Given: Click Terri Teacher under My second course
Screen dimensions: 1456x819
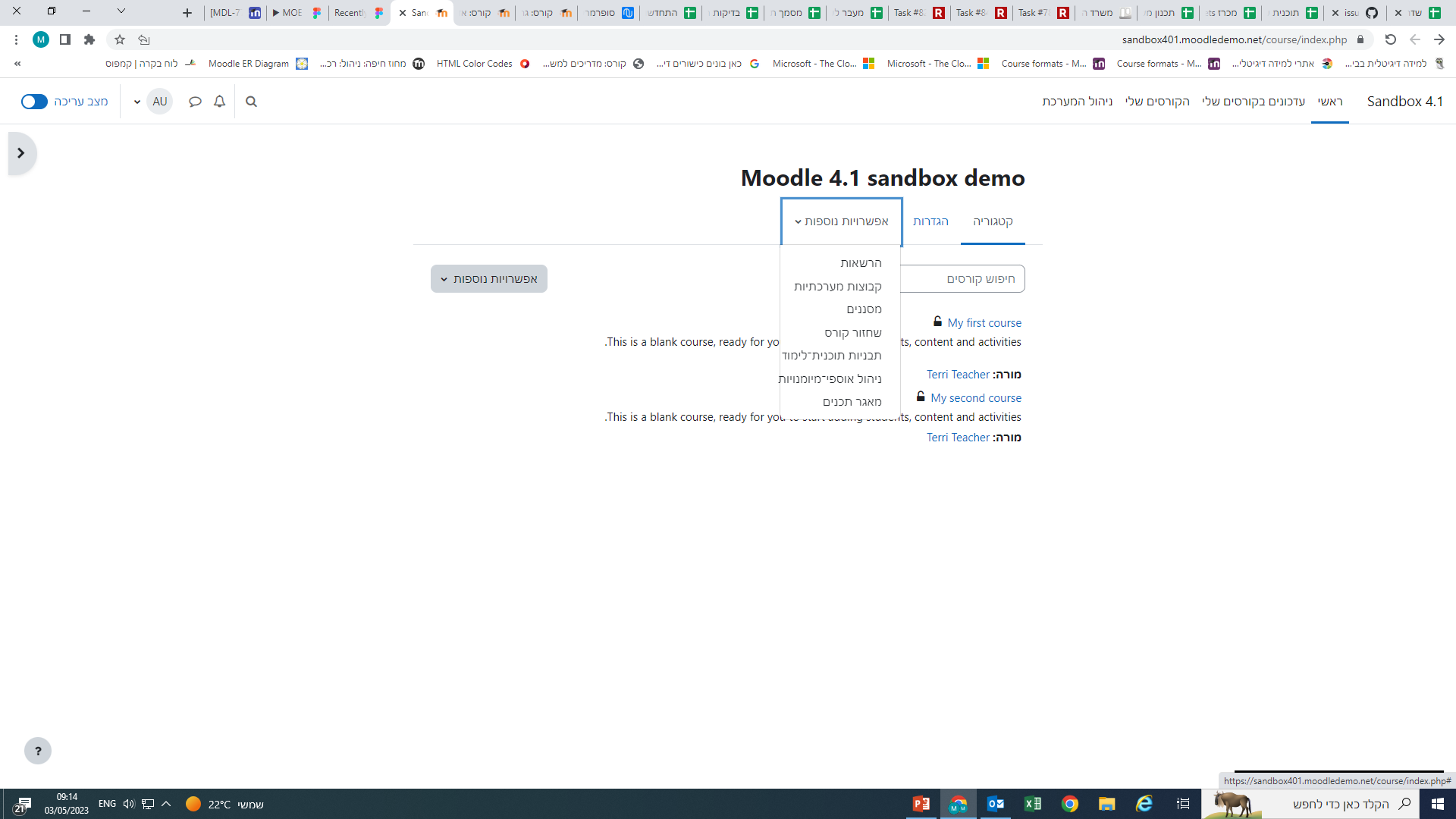Looking at the screenshot, I should pyautogui.click(x=958, y=438).
